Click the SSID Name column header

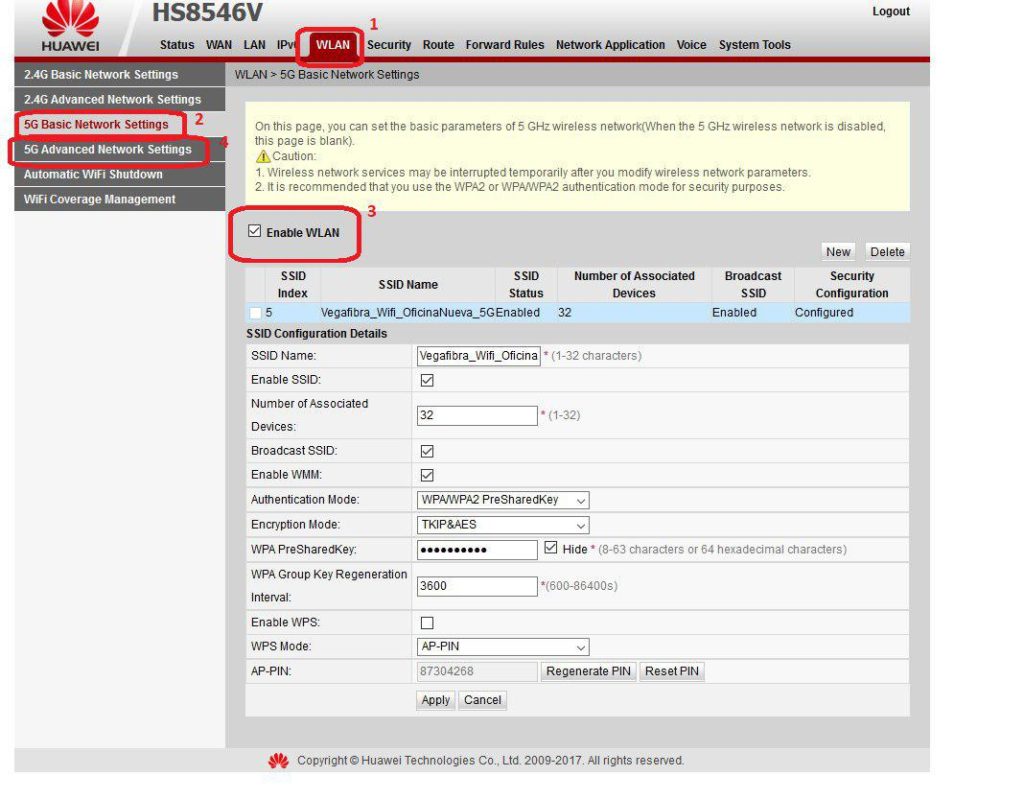(408, 285)
